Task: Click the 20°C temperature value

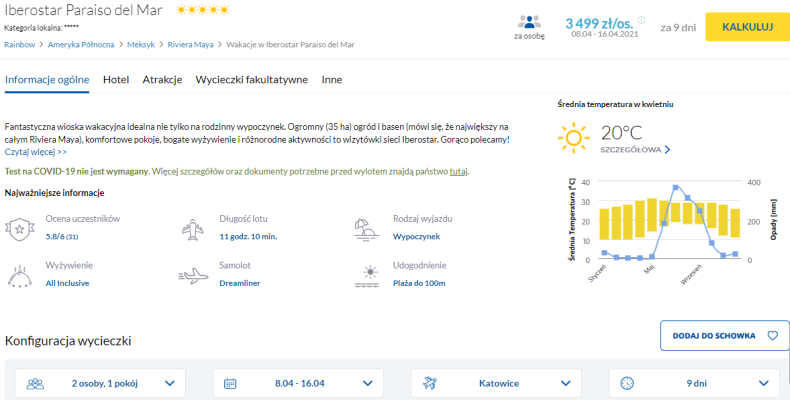Action: click(621, 133)
